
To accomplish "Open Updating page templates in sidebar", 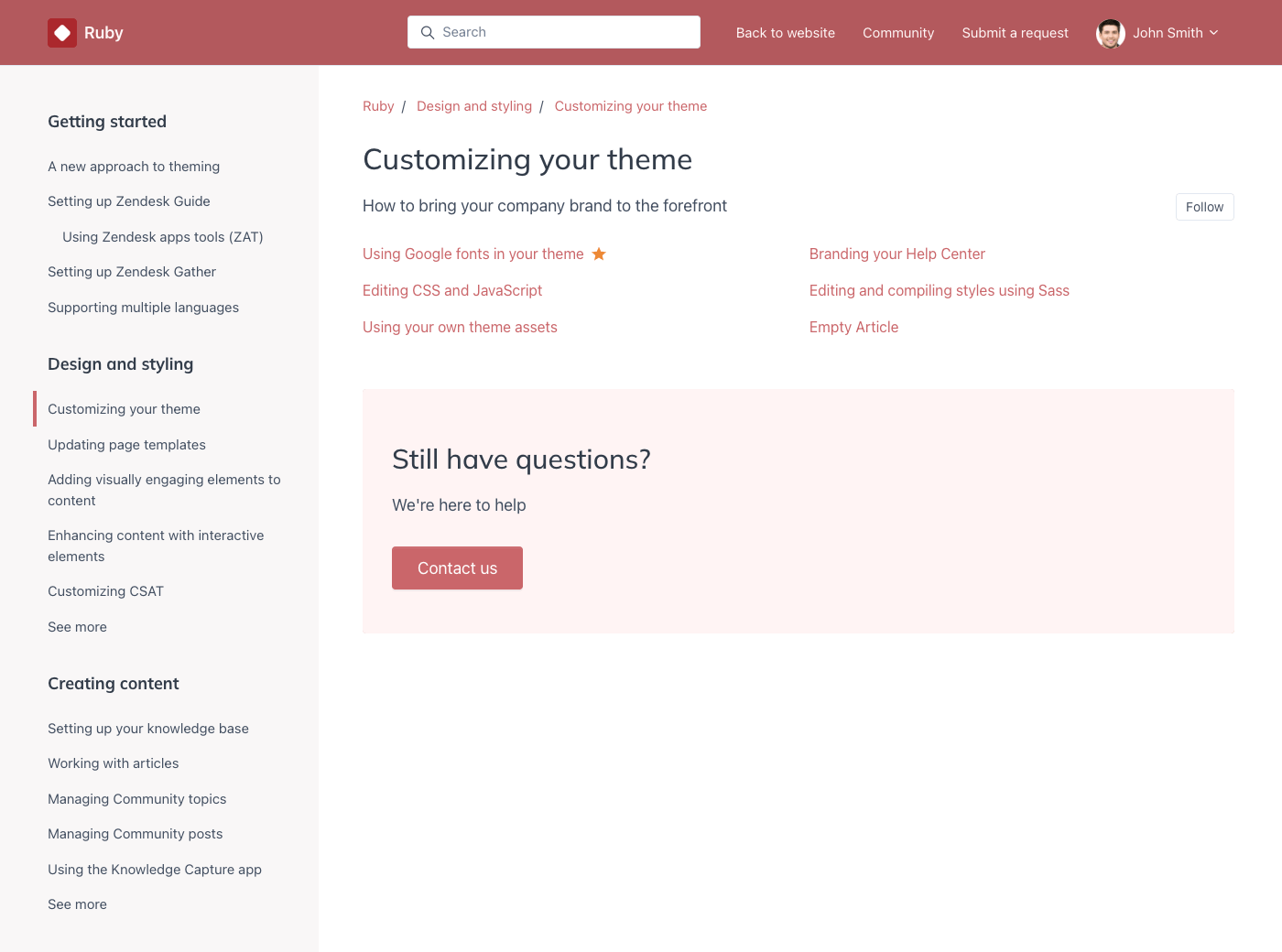I will (126, 445).
